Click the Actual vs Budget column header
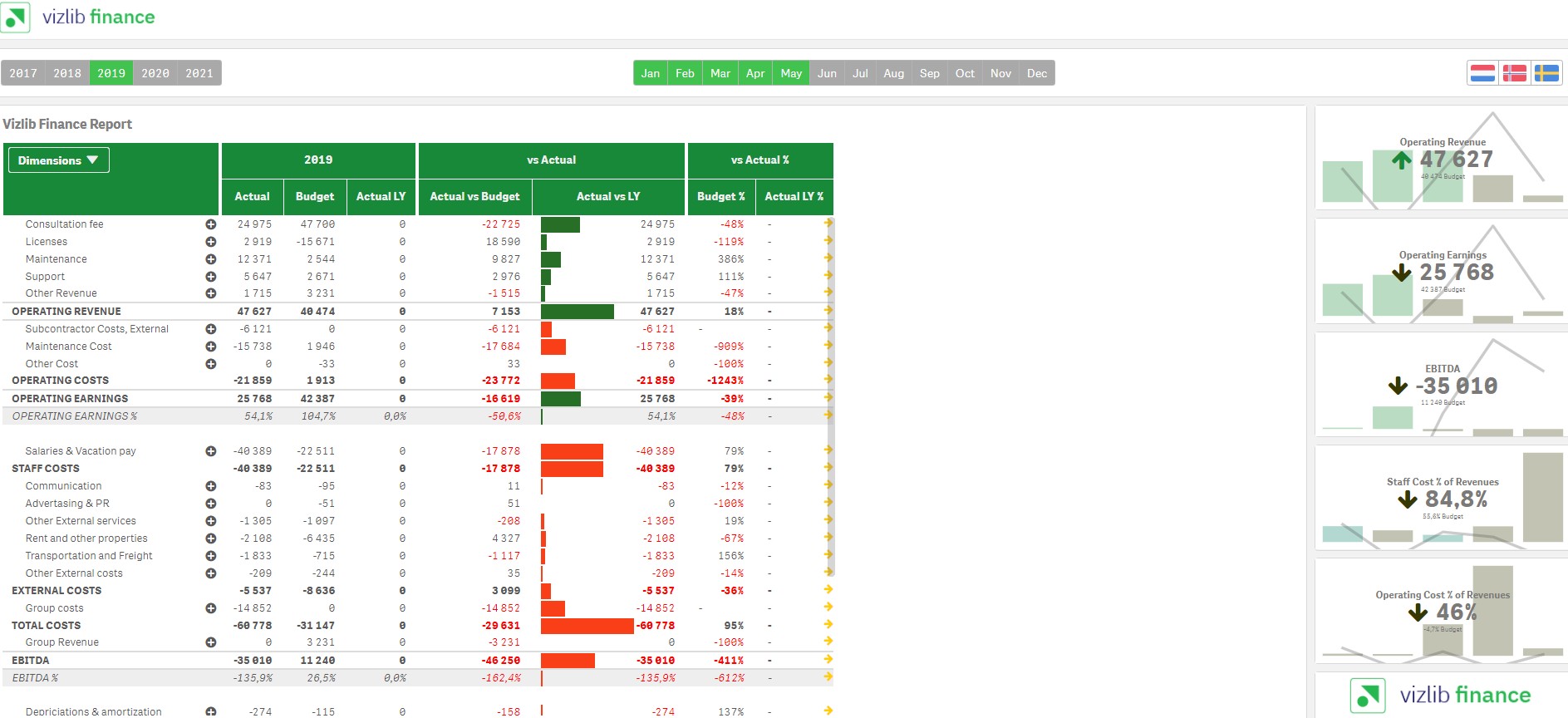1568x718 pixels. pos(474,197)
